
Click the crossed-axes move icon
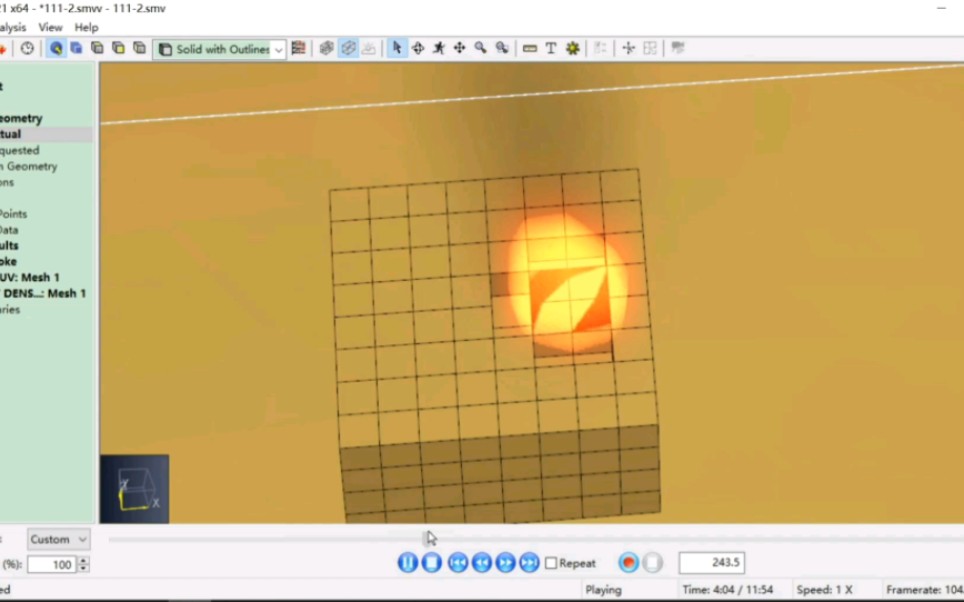coord(628,48)
